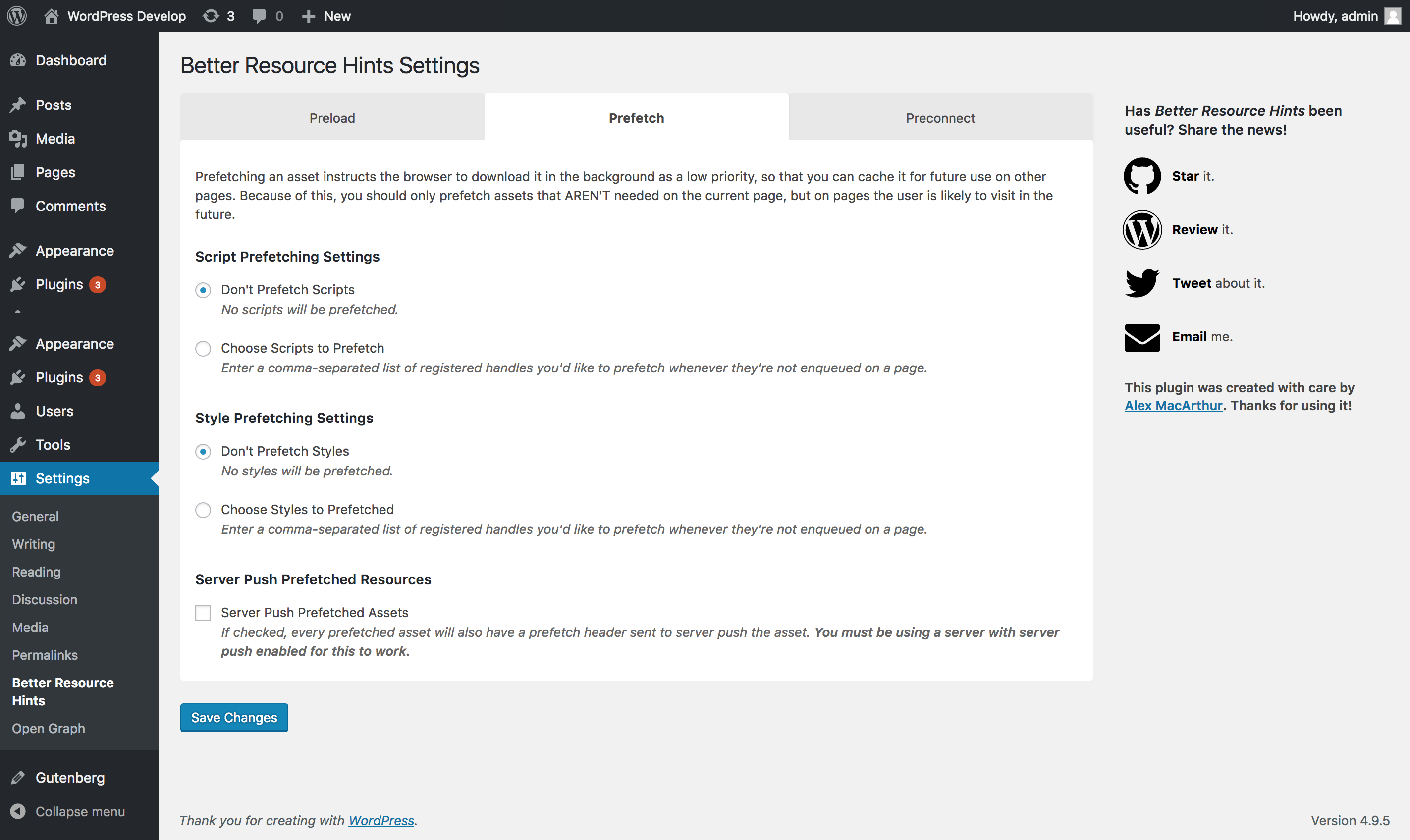Select the Choose Styles to Prefetched option

[x=203, y=510]
